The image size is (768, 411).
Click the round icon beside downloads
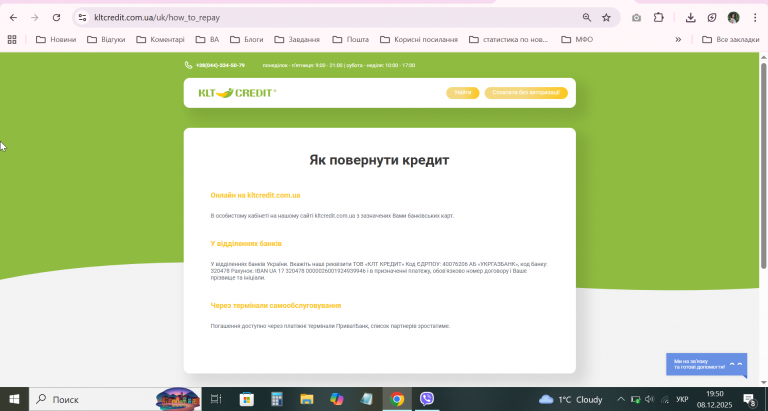[712, 18]
